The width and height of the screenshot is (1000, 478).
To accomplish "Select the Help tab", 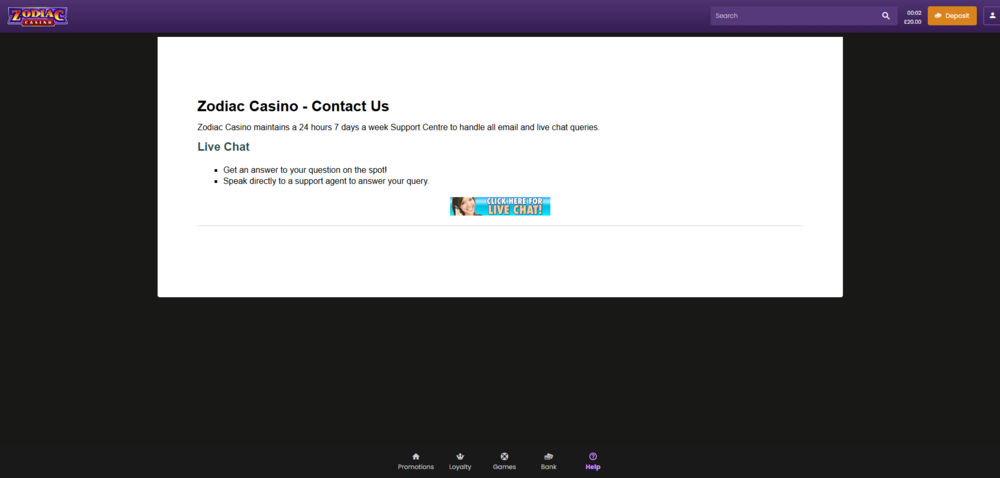I will tap(593, 461).
